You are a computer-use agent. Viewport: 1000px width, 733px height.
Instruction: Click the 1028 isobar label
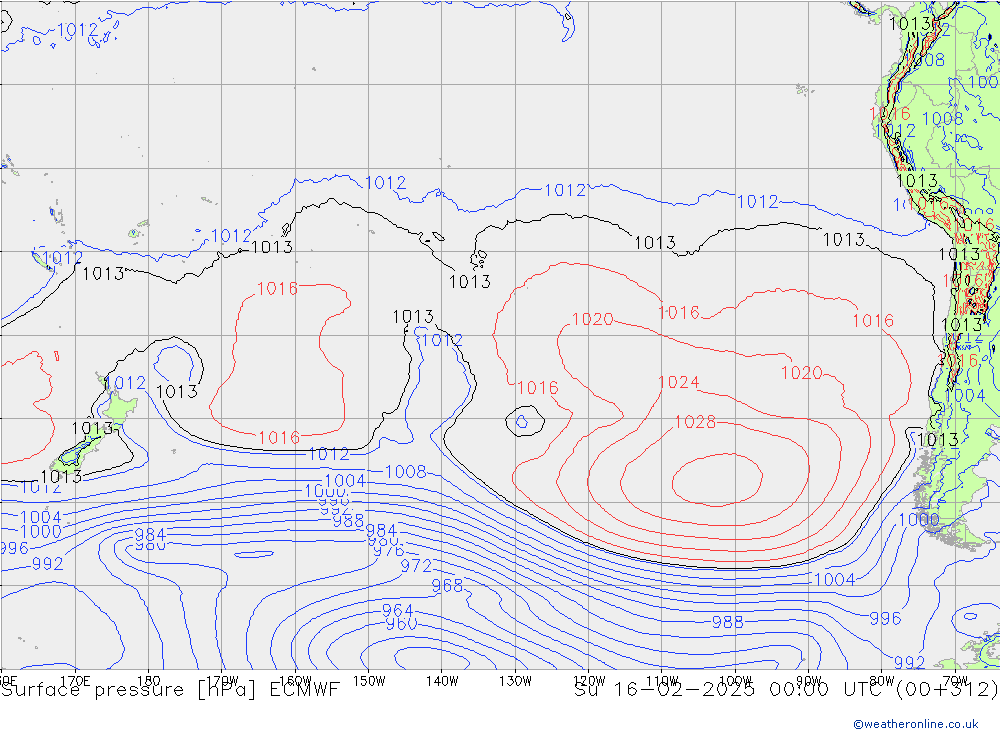[x=695, y=422]
